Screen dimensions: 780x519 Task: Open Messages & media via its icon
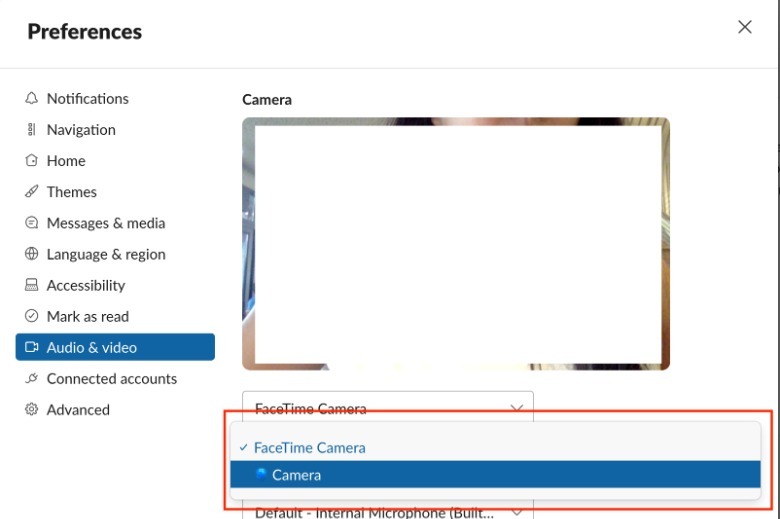(32, 223)
